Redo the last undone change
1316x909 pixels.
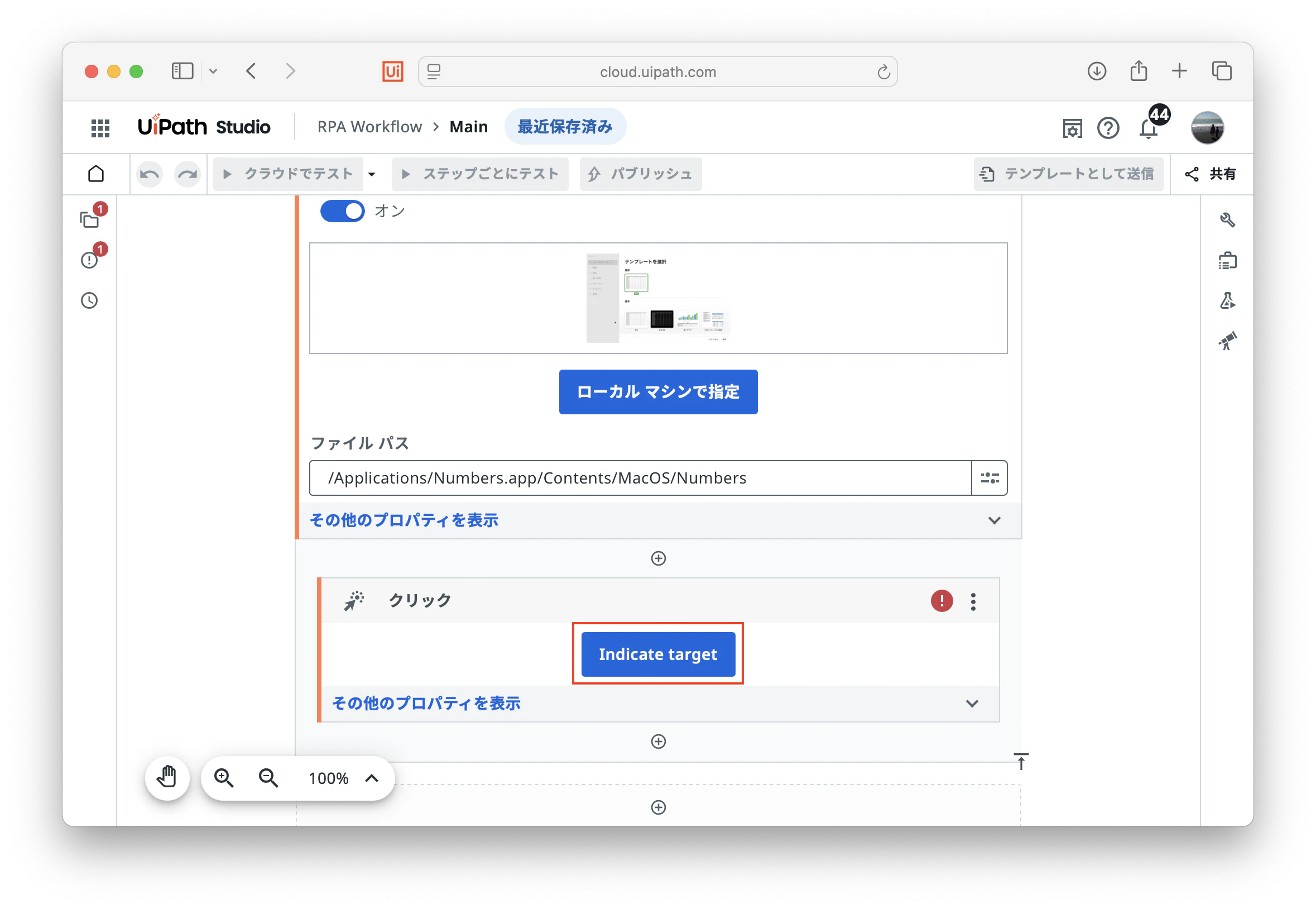(x=188, y=174)
